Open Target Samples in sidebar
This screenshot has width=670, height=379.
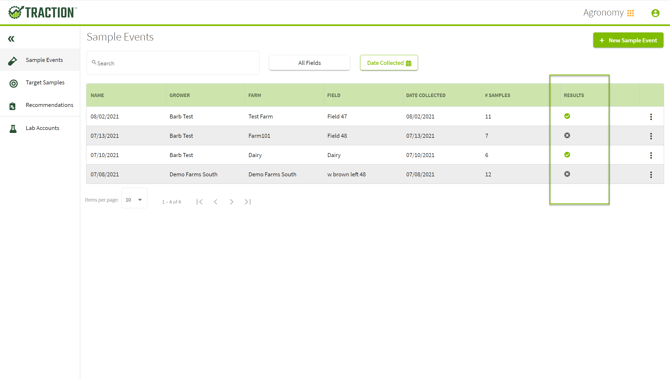(x=40, y=82)
